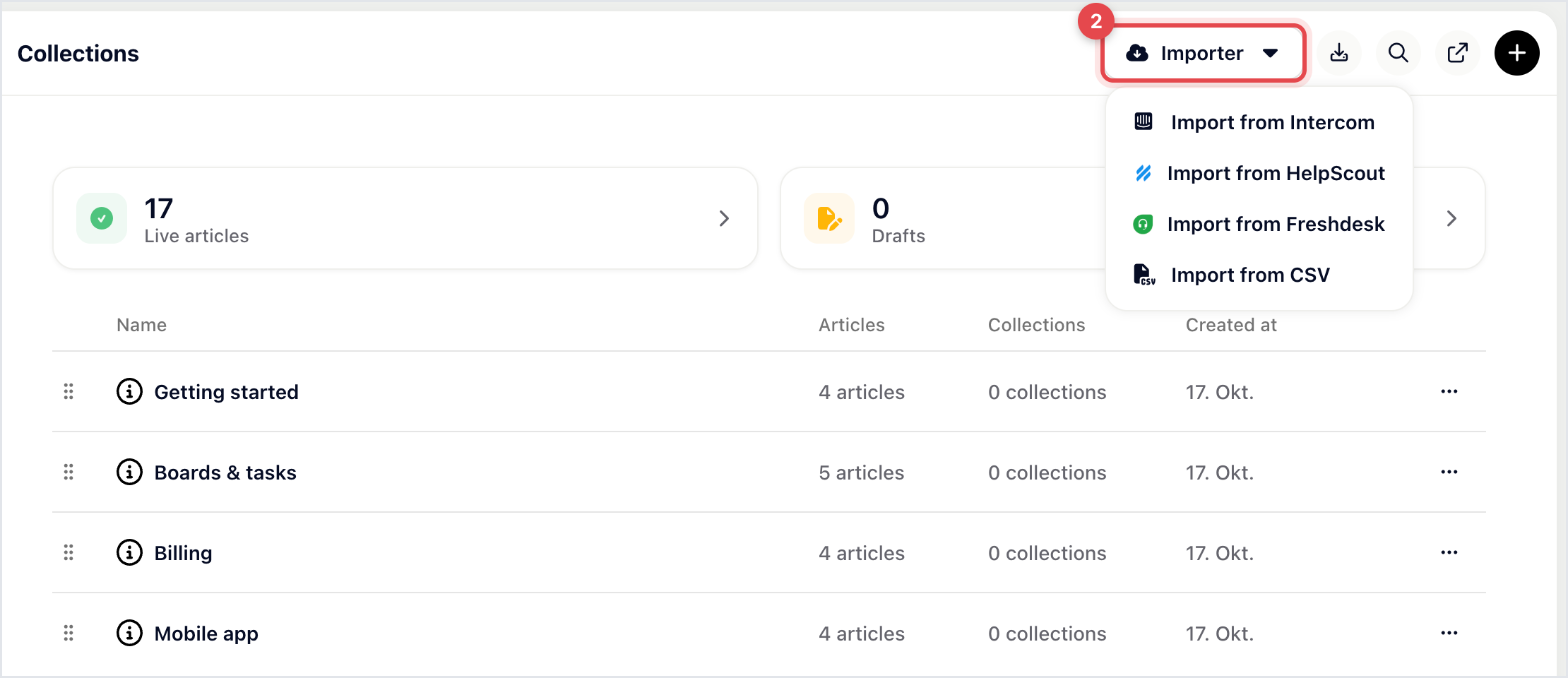Click drag handle for Boards & tasks row
The image size is (1568, 678).
click(69, 472)
